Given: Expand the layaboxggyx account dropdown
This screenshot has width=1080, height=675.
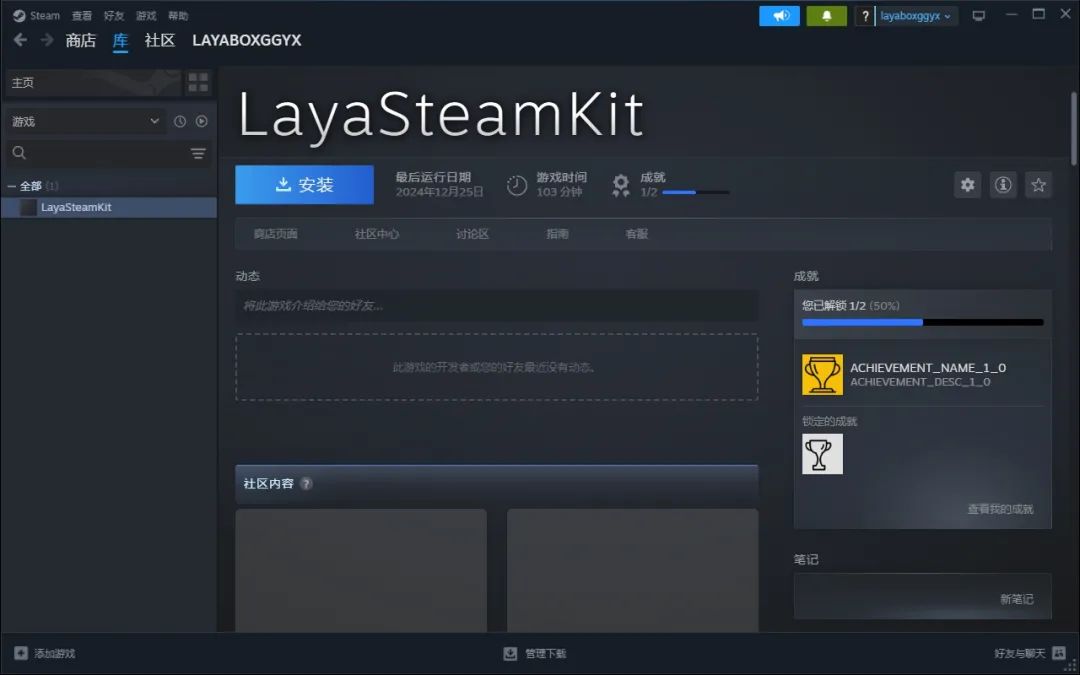Looking at the screenshot, I should pyautogui.click(x=916, y=16).
